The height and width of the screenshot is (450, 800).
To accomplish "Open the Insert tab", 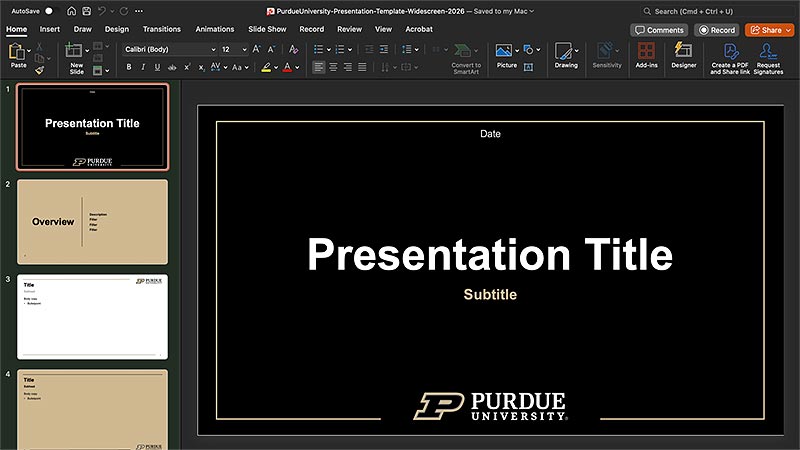I will (x=49, y=29).
